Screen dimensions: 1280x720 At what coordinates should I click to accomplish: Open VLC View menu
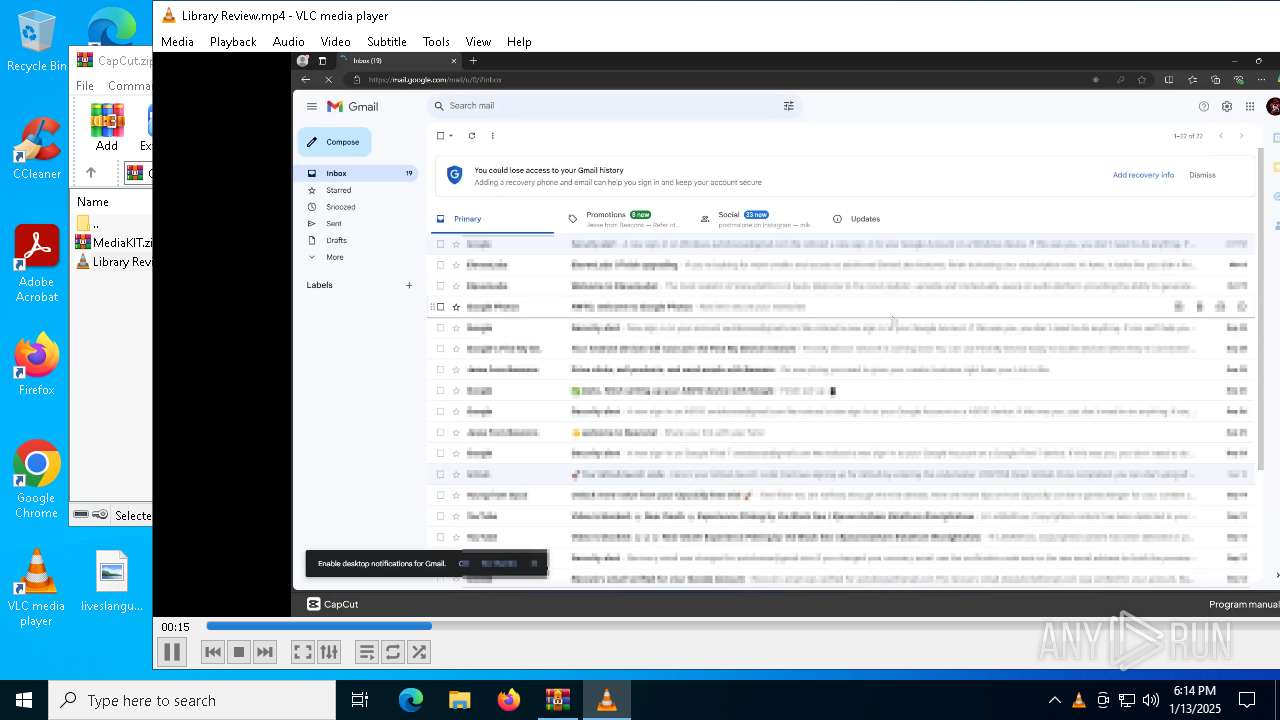(478, 42)
